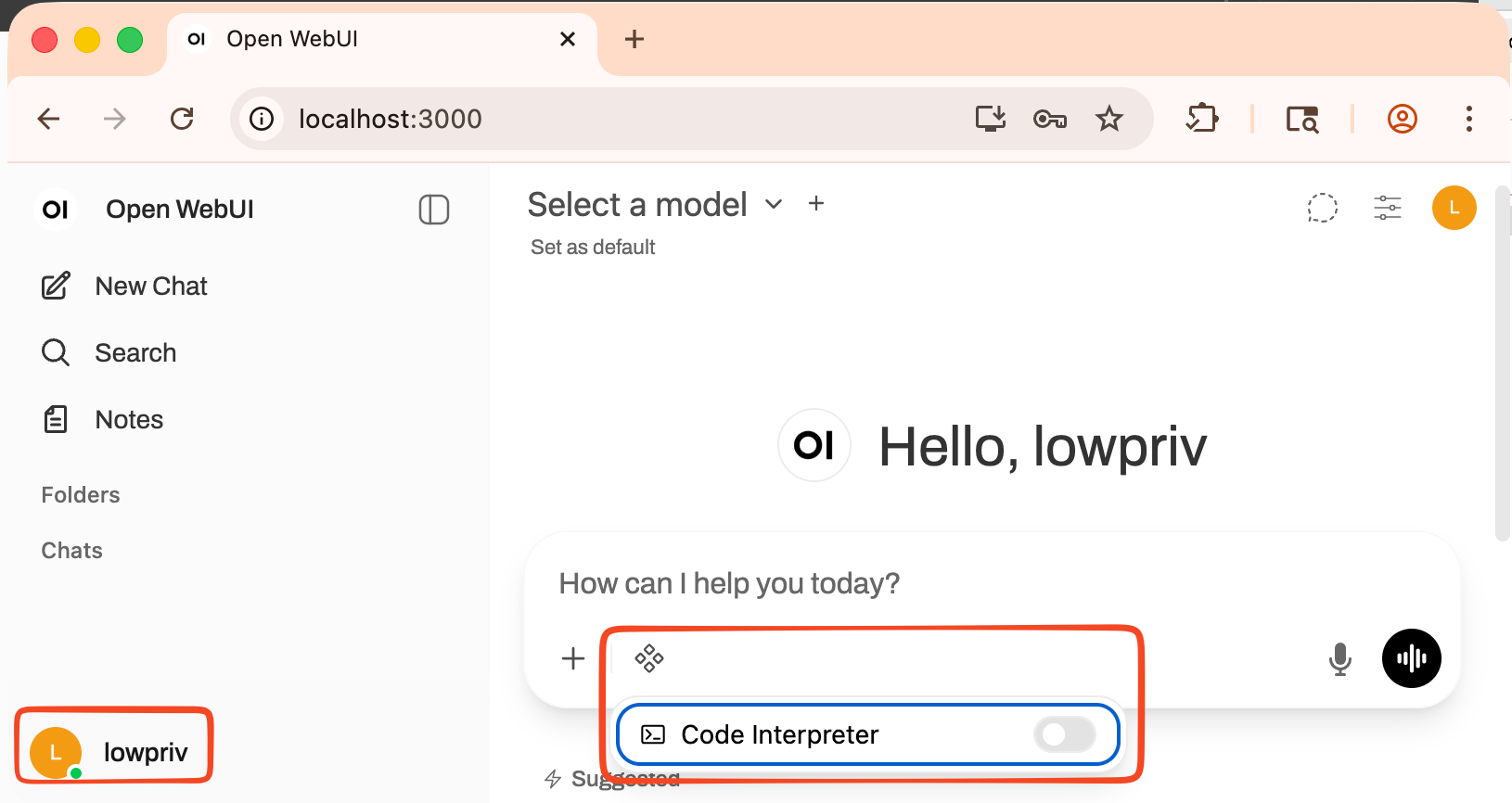This screenshot has width=1512, height=803.
Task: Click the page vertical scrollbar
Action: pos(1503,371)
